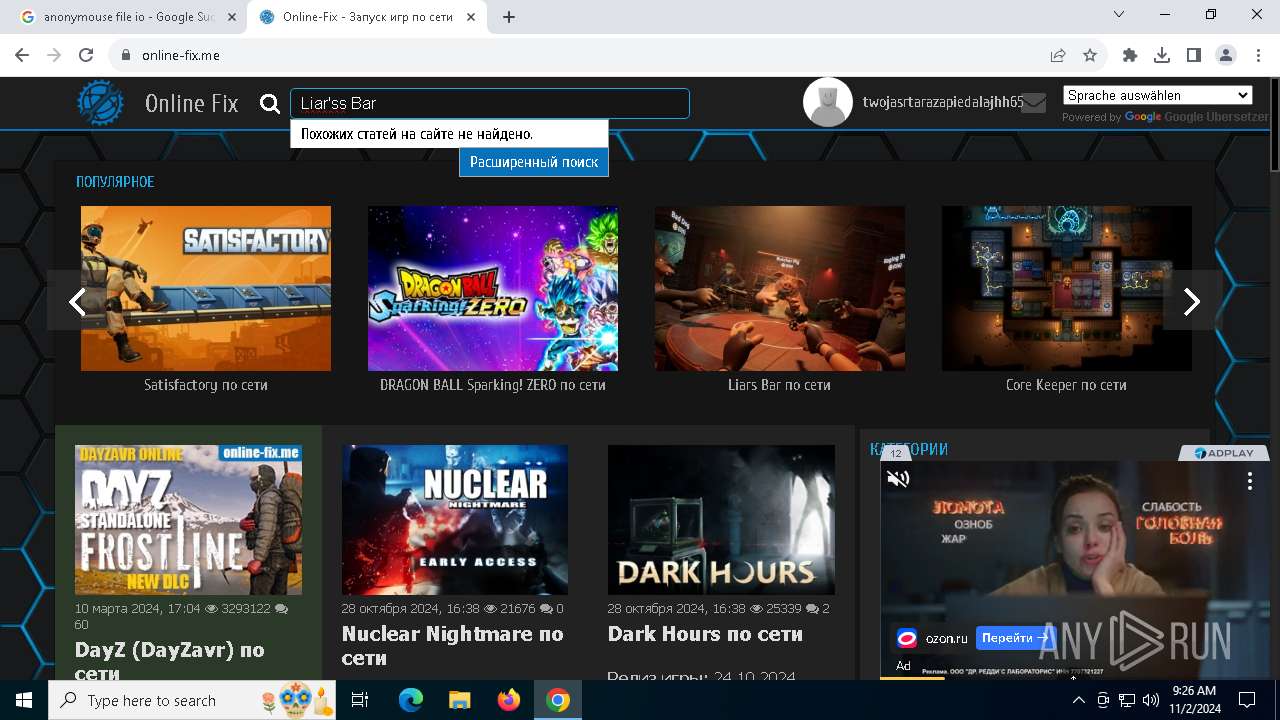Click the Dark Hours cover image

pos(721,520)
